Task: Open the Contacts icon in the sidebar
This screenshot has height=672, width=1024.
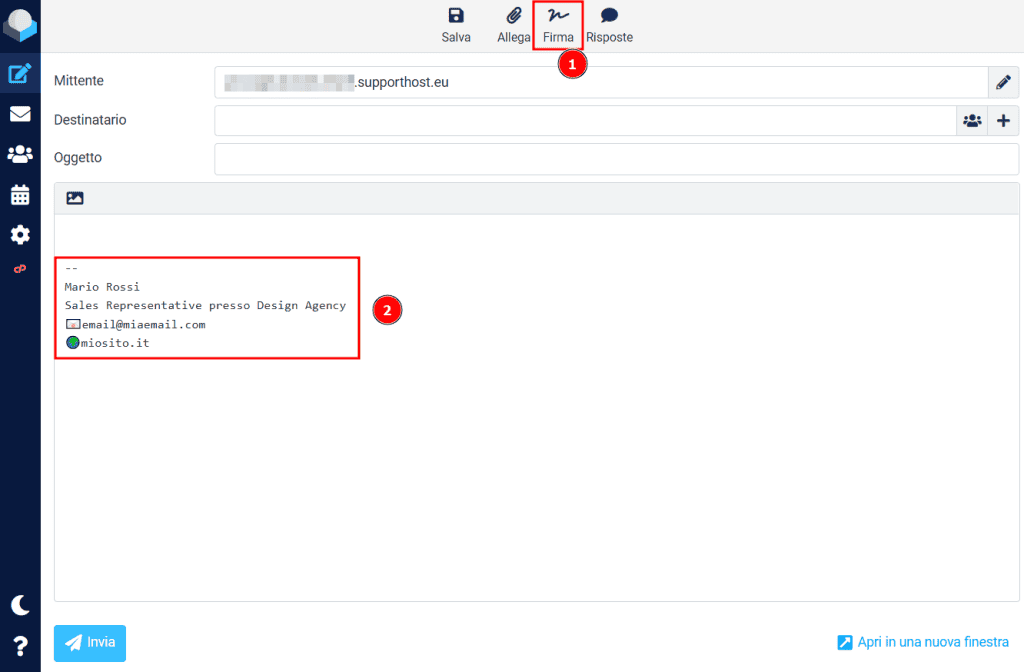Action: [x=20, y=154]
